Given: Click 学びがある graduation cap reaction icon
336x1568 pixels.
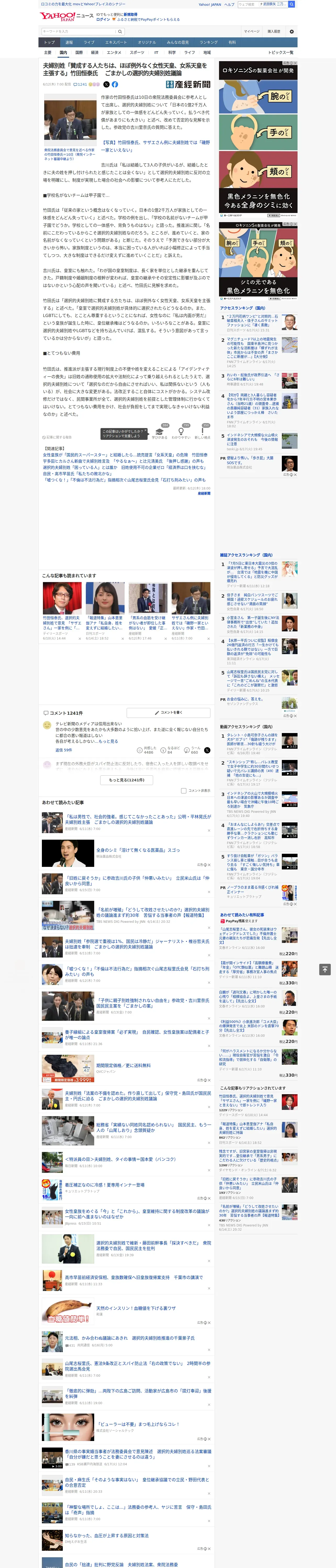Looking at the screenshot, I should pyautogui.click(x=160, y=431).
